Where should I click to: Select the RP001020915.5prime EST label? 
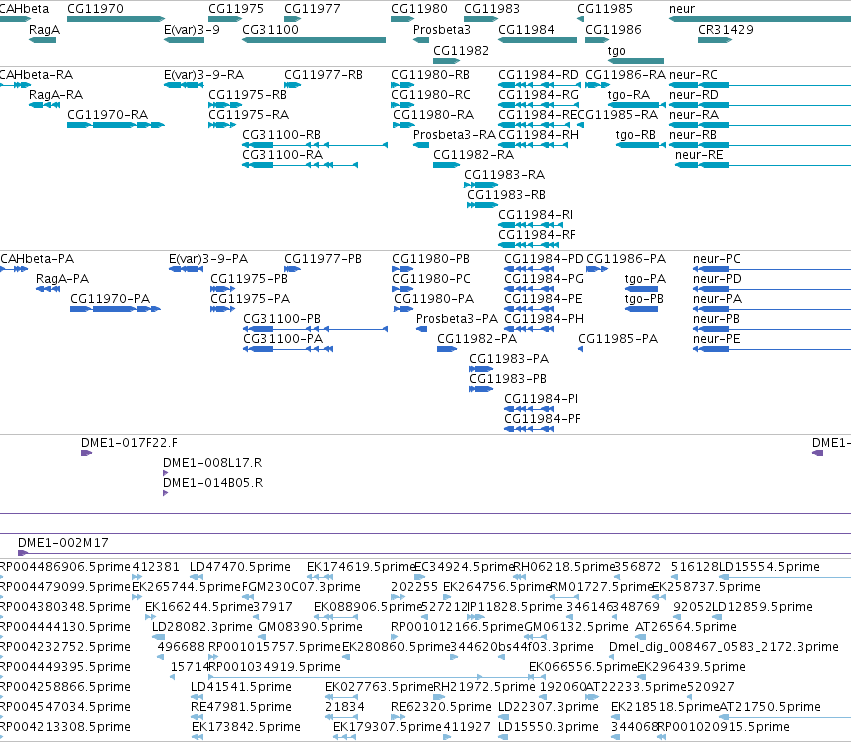tap(724, 727)
